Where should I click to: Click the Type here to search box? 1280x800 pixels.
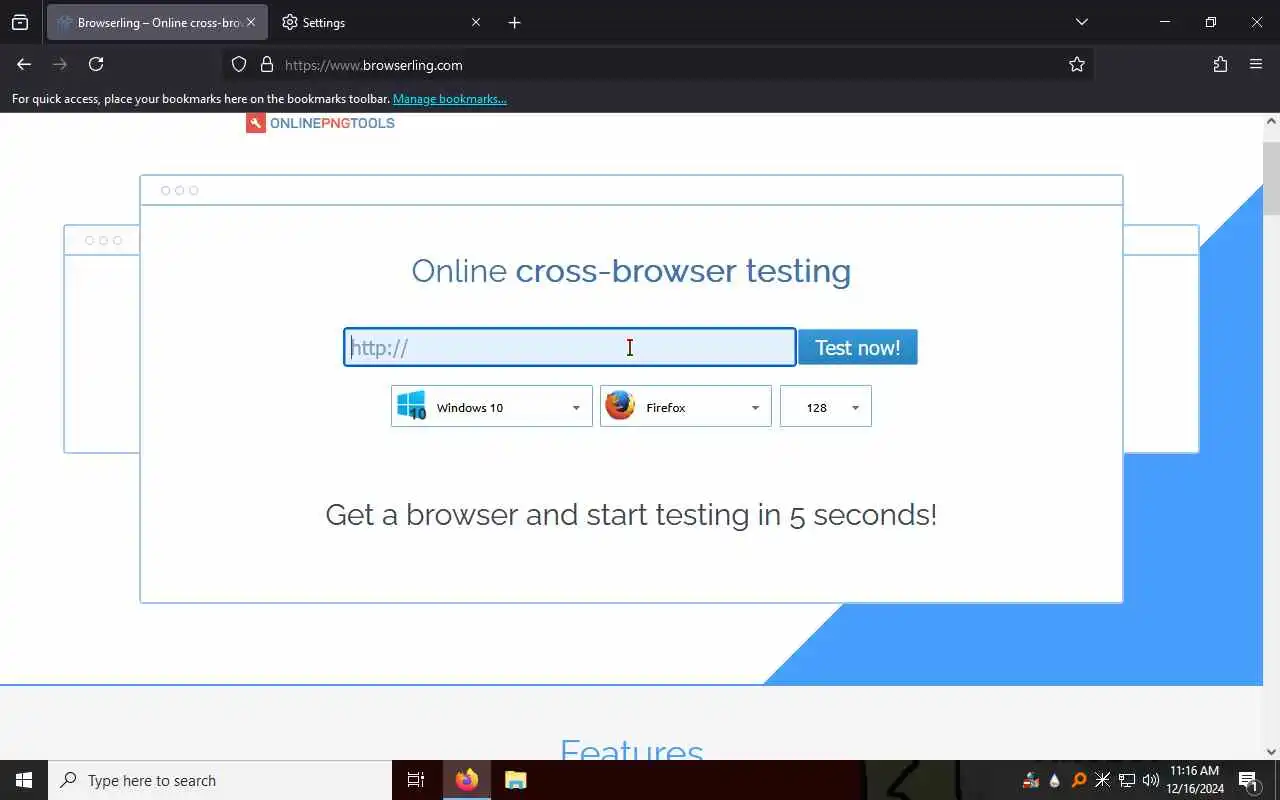(220, 780)
